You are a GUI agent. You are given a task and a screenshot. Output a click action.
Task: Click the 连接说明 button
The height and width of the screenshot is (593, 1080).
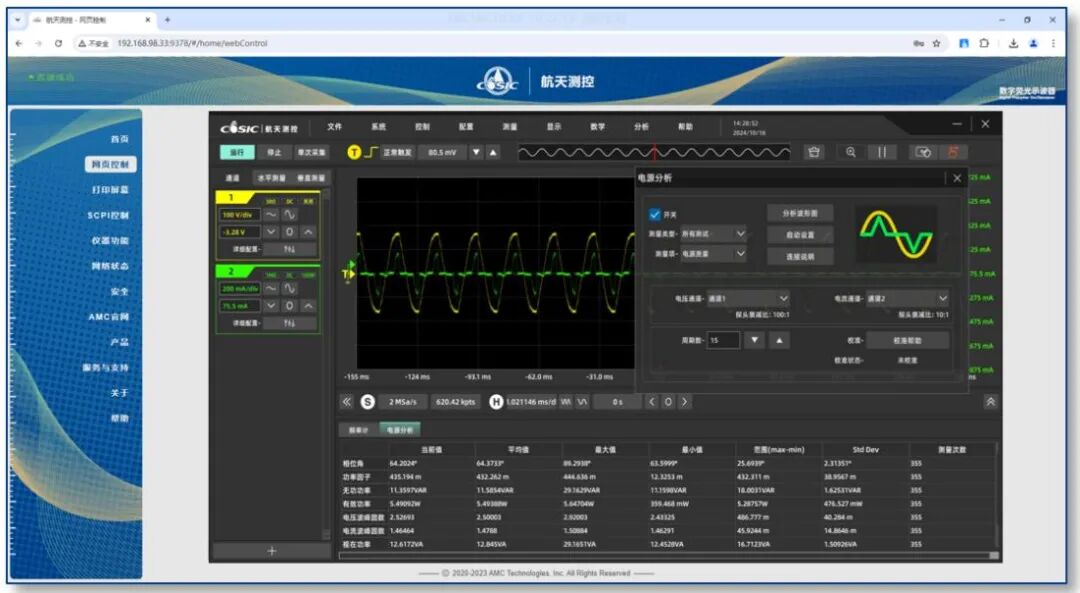(x=800, y=256)
